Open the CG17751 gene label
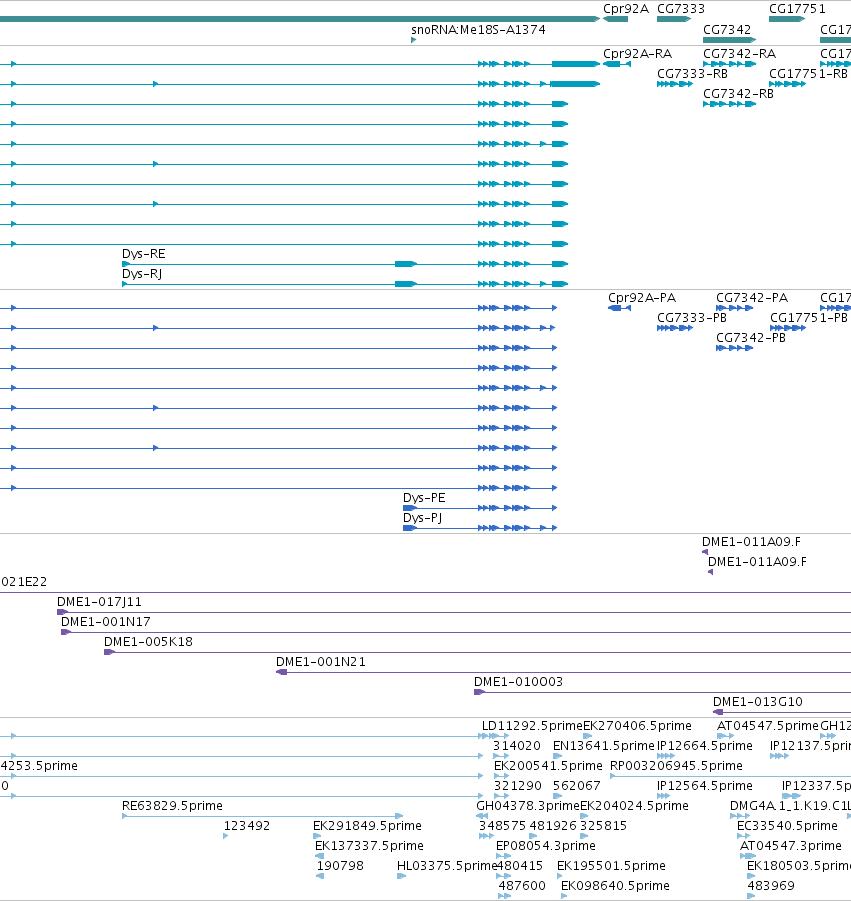851x901 pixels. pos(797,9)
